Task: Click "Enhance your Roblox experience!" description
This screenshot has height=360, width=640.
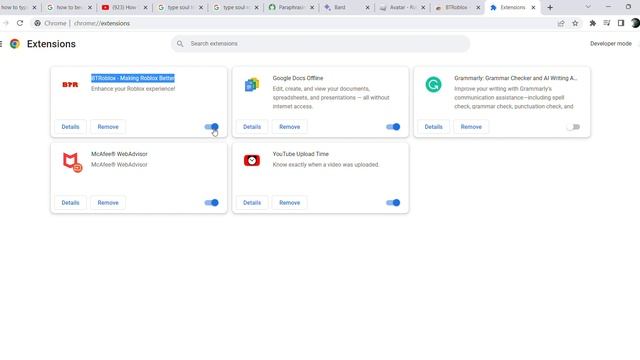Action: pos(133,89)
